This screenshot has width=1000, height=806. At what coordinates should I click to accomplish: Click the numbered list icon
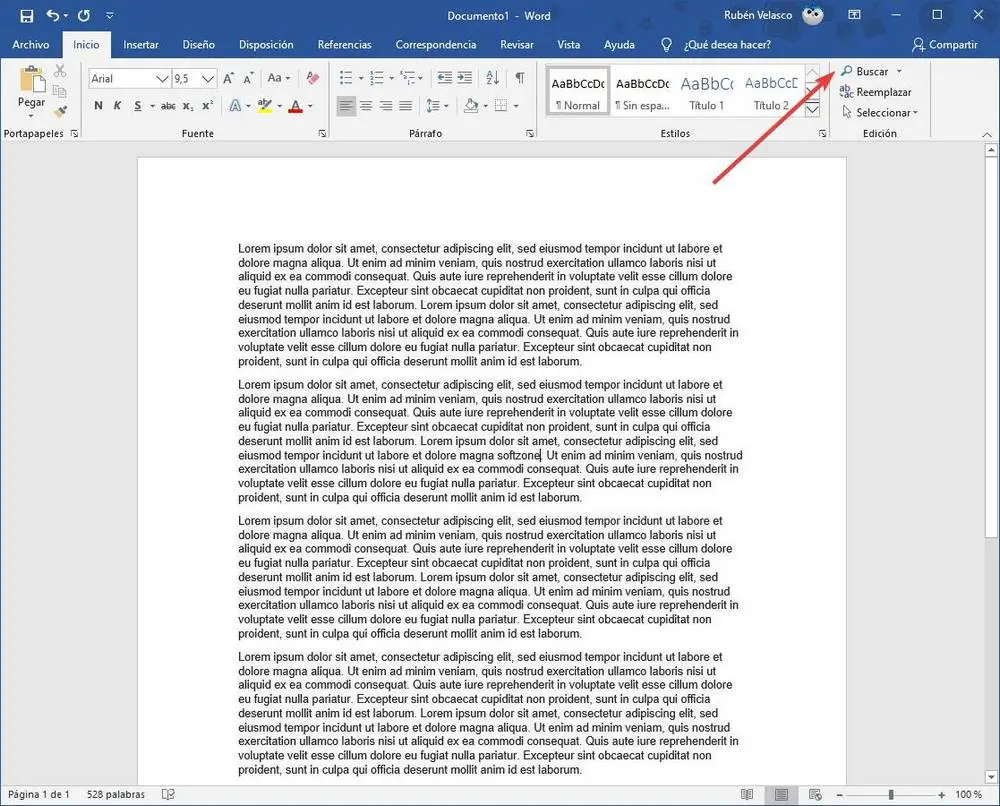pos(377,78)
